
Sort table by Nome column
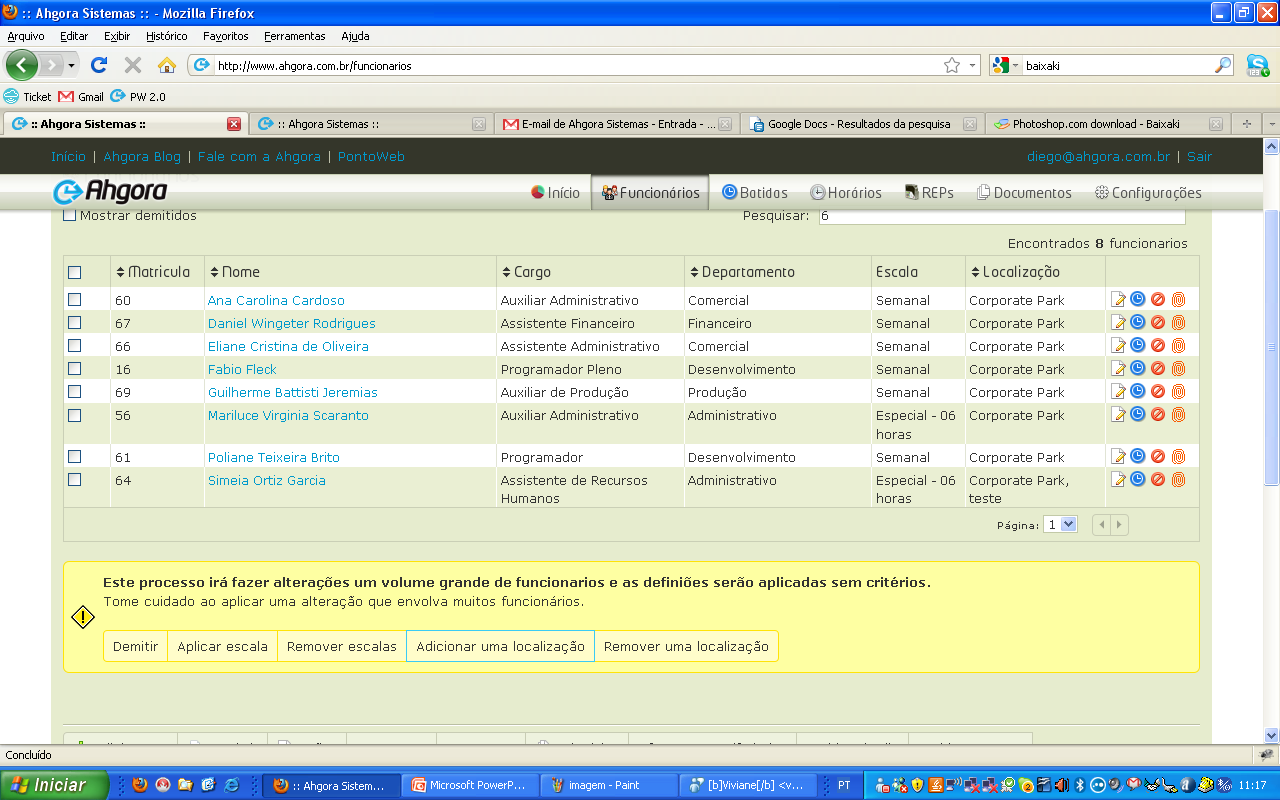234,272
